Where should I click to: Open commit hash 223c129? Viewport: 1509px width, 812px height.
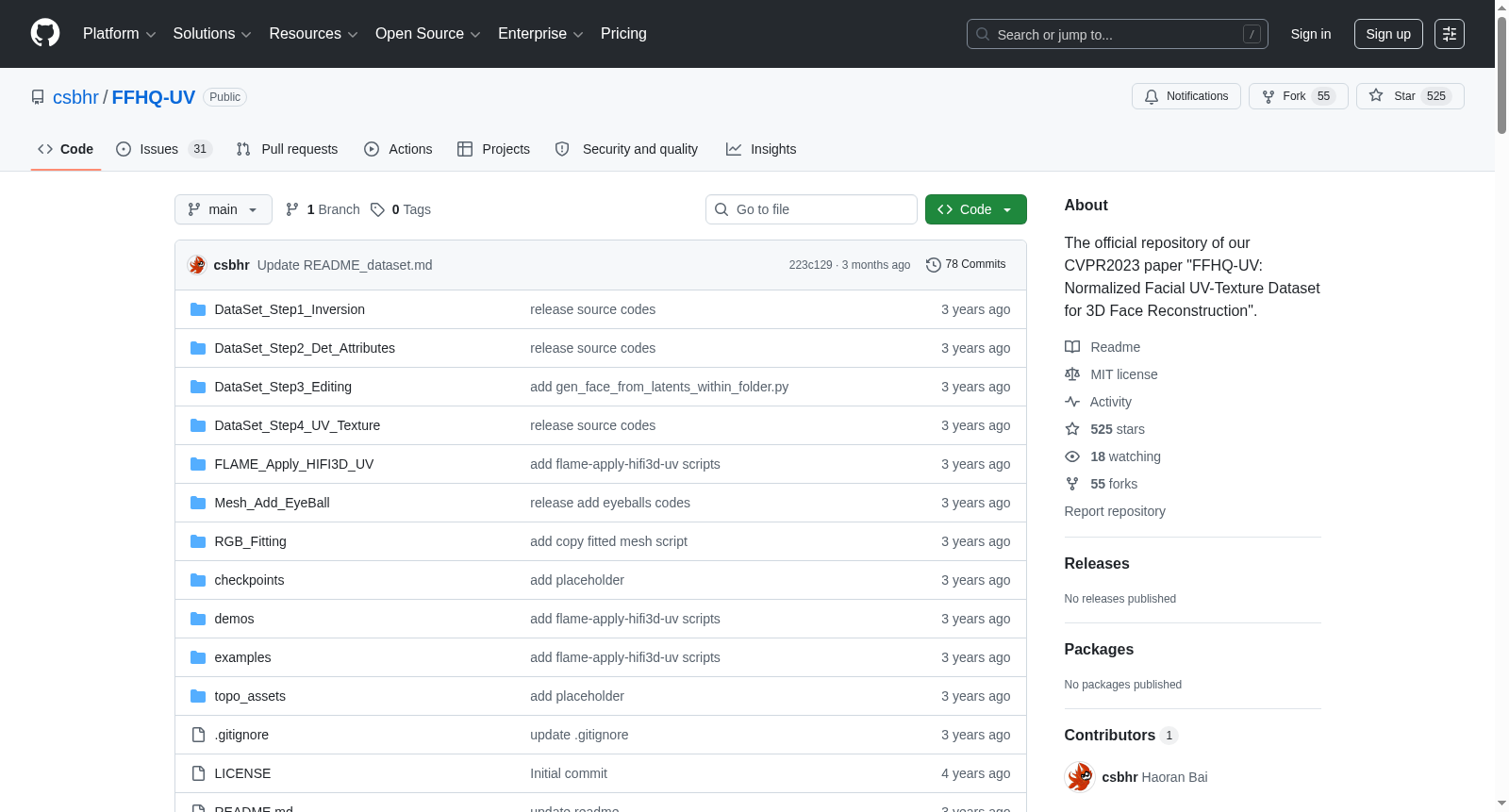click(811, 265)
